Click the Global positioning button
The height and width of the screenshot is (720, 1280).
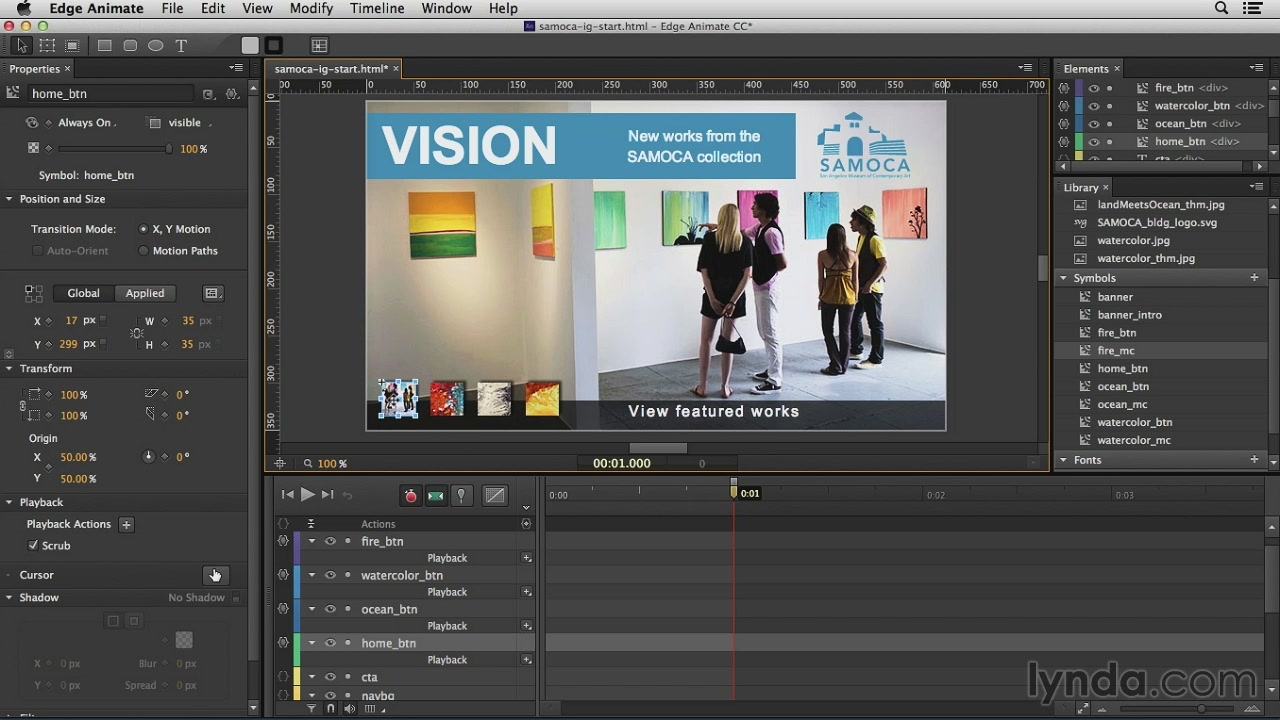[x=83, y=293]
